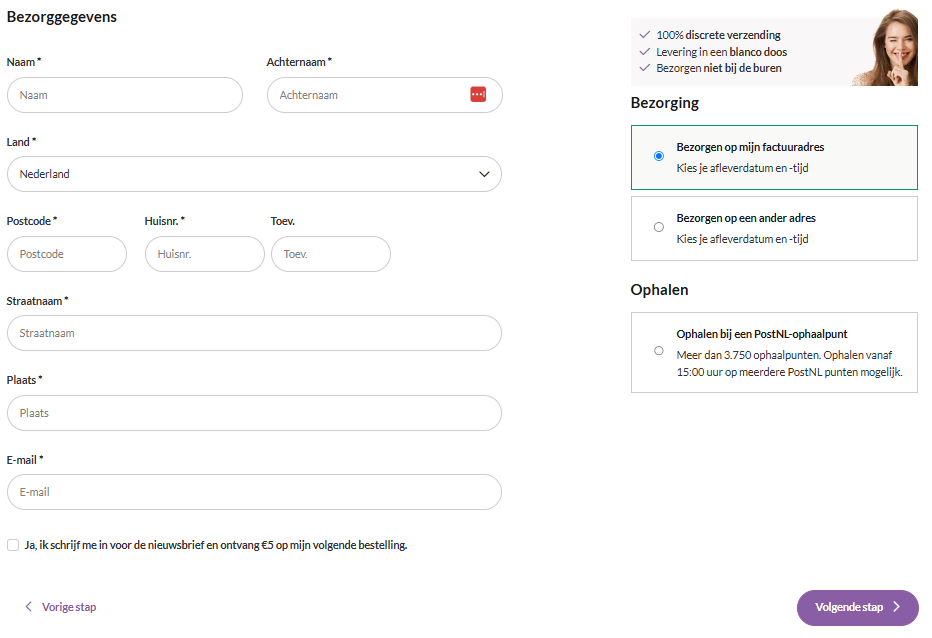Click the 'Bezorgen niet bij de buren' text
Image resolution: width=932 pixels, height=638 pixels.
(x=719, y=68)
